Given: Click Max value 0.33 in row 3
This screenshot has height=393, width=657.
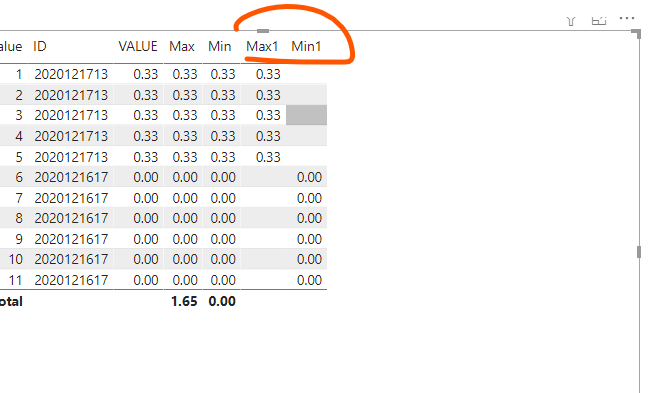Looking at the screenshot, I should point(185,115).
